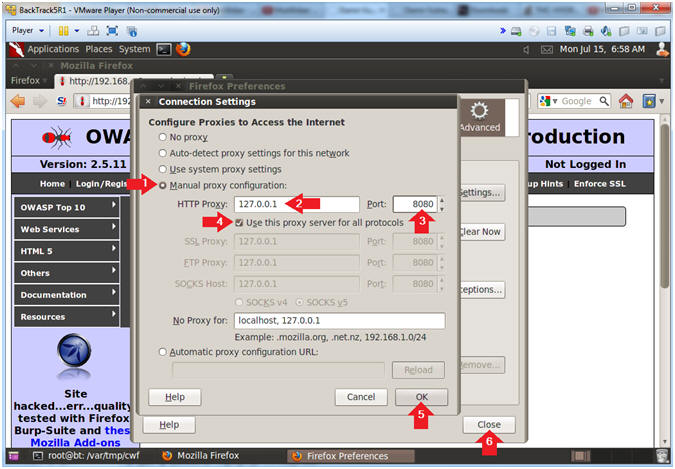The width and height of the screenshot is (675, 469).
Task: Expand the OWASP Top 10 menu
Action: coord(67,208)
